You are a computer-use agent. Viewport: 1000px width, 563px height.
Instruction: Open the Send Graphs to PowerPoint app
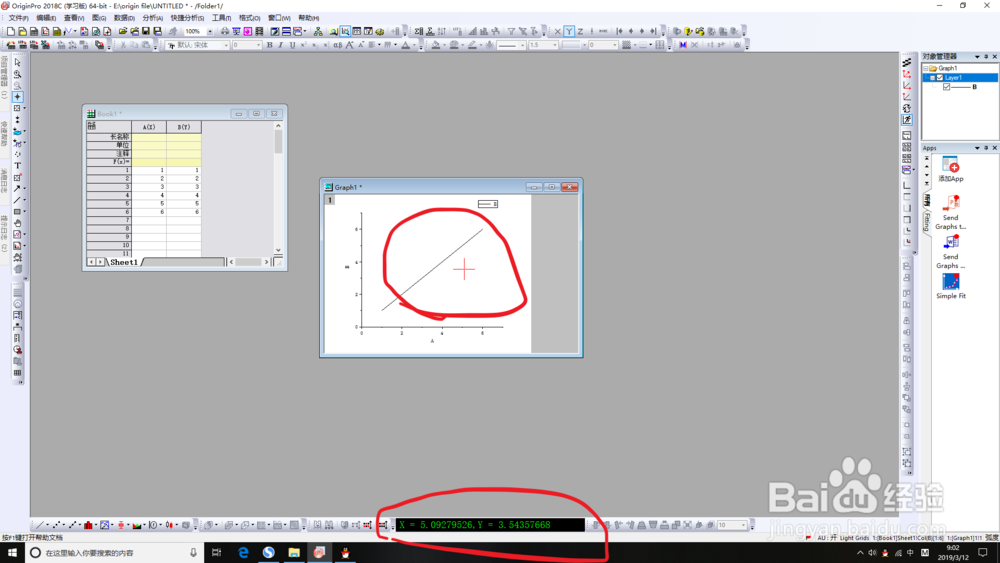coord(950,212)
